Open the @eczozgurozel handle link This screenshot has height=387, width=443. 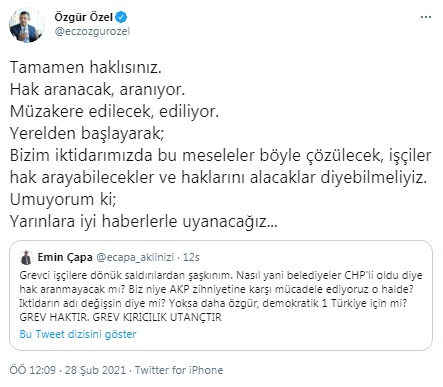(x=92, y=32)
